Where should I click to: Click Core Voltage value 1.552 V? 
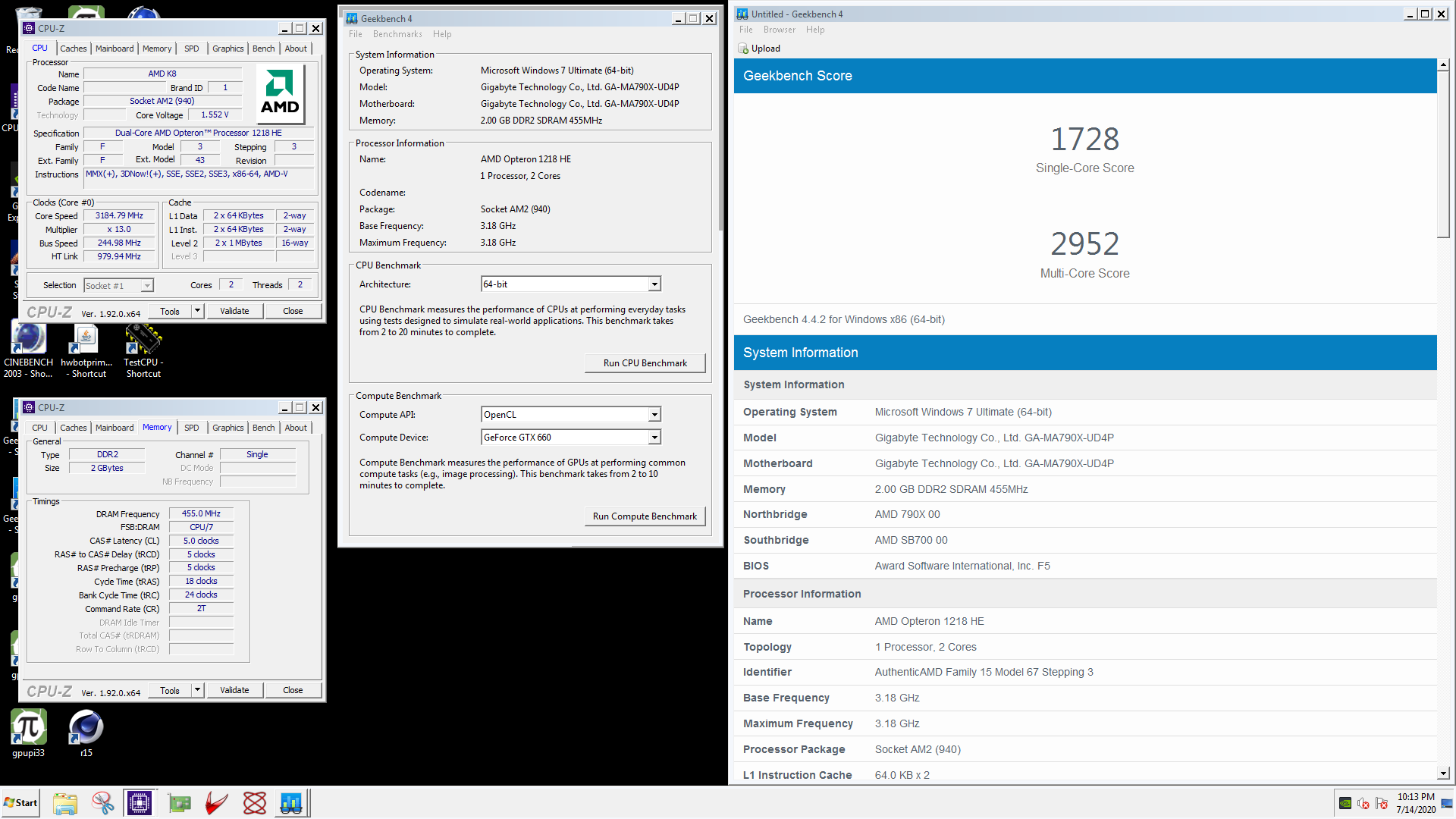coord(215,115)
